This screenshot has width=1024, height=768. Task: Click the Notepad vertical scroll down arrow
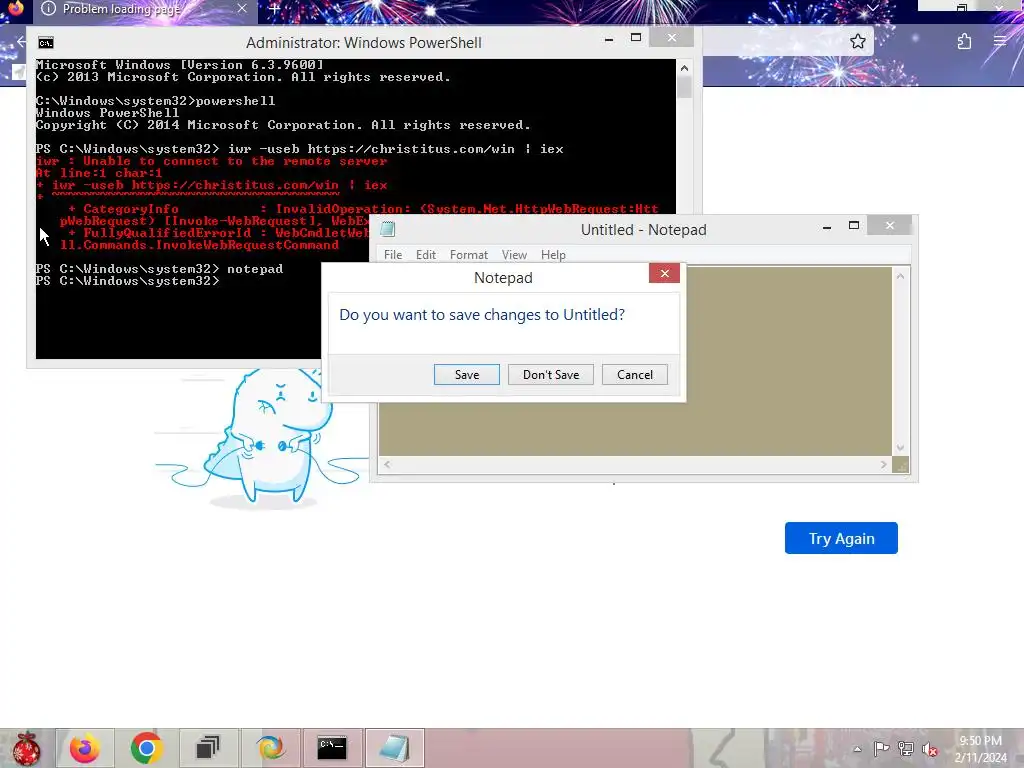[900, 448]
